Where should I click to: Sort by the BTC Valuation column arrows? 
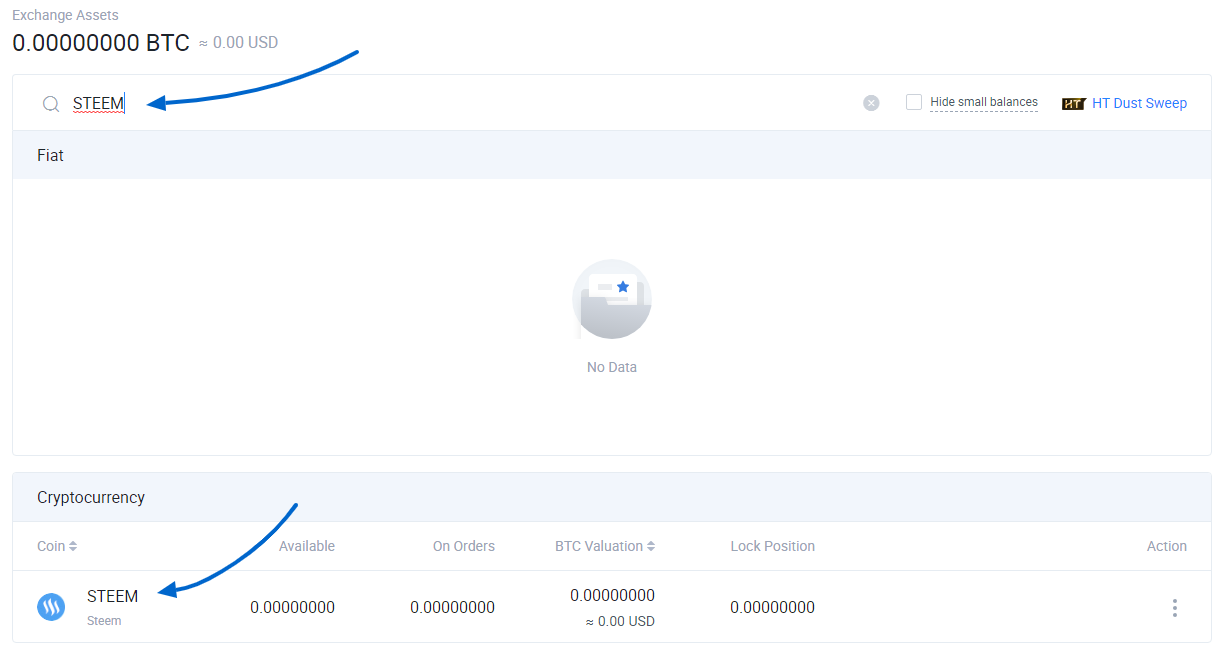(x=651, y=546)
